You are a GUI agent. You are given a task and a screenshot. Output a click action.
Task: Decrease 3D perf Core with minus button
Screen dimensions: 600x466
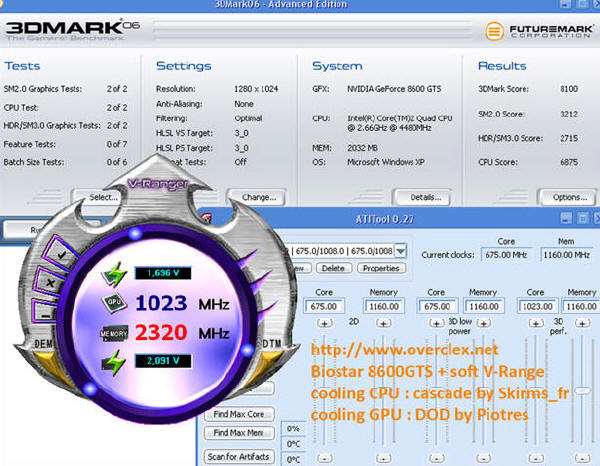(x=536, y=458)
